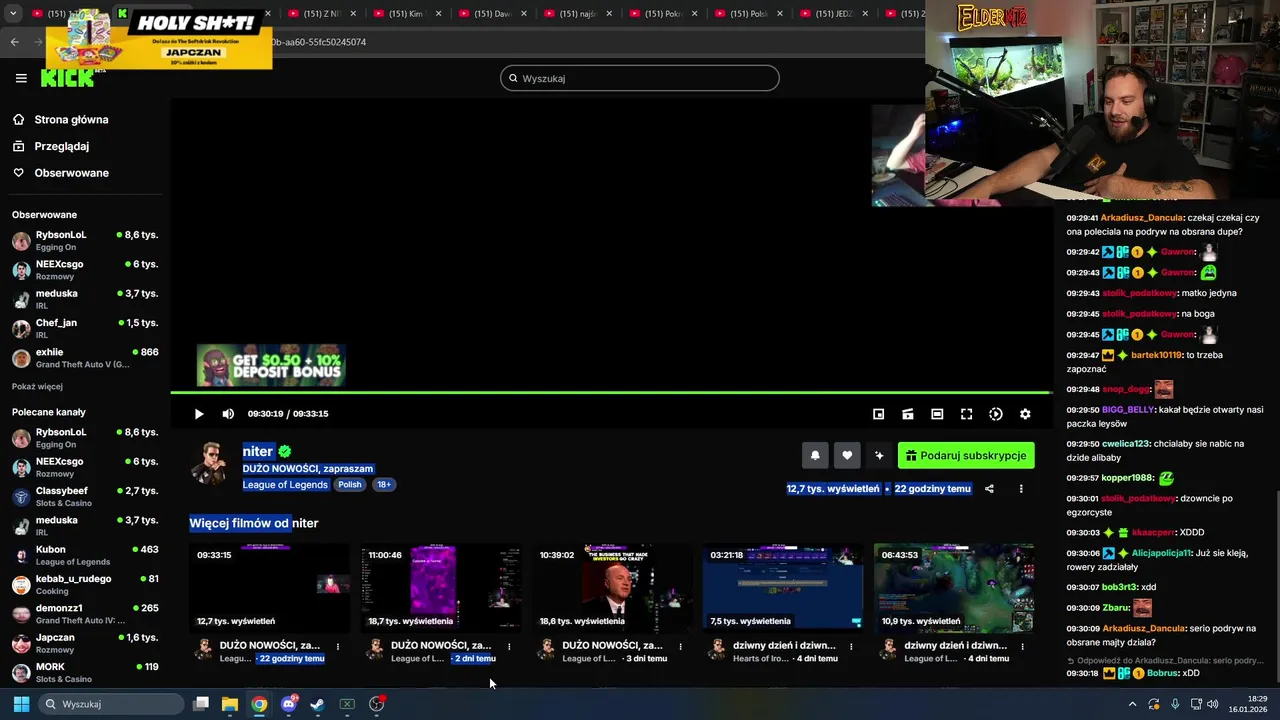Viewport: 1280px width, 720px height.
Task: Click the Polish language tag
Action: [349, 485]
